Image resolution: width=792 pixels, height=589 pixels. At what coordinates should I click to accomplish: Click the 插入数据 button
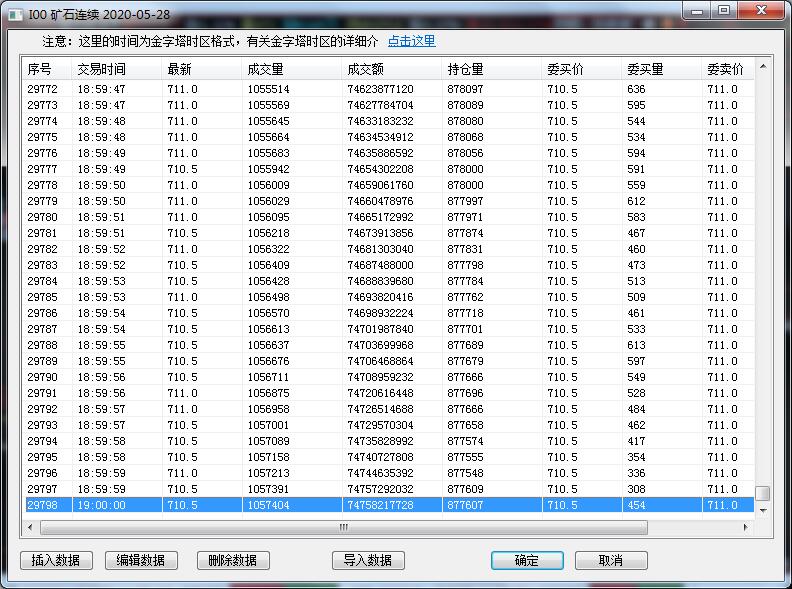click(56, 560)
